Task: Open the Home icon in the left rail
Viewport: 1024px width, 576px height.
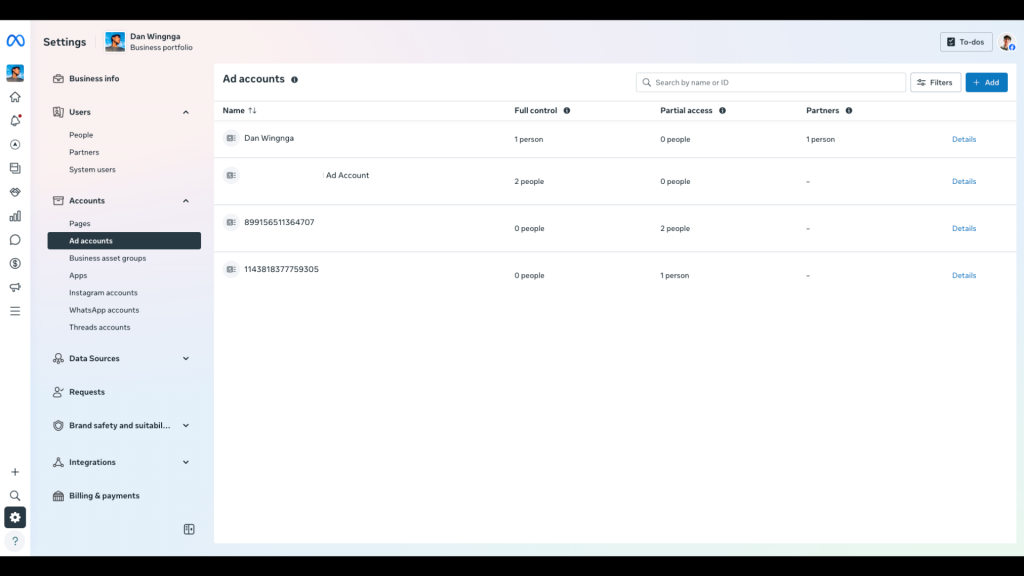Action: 14,96
